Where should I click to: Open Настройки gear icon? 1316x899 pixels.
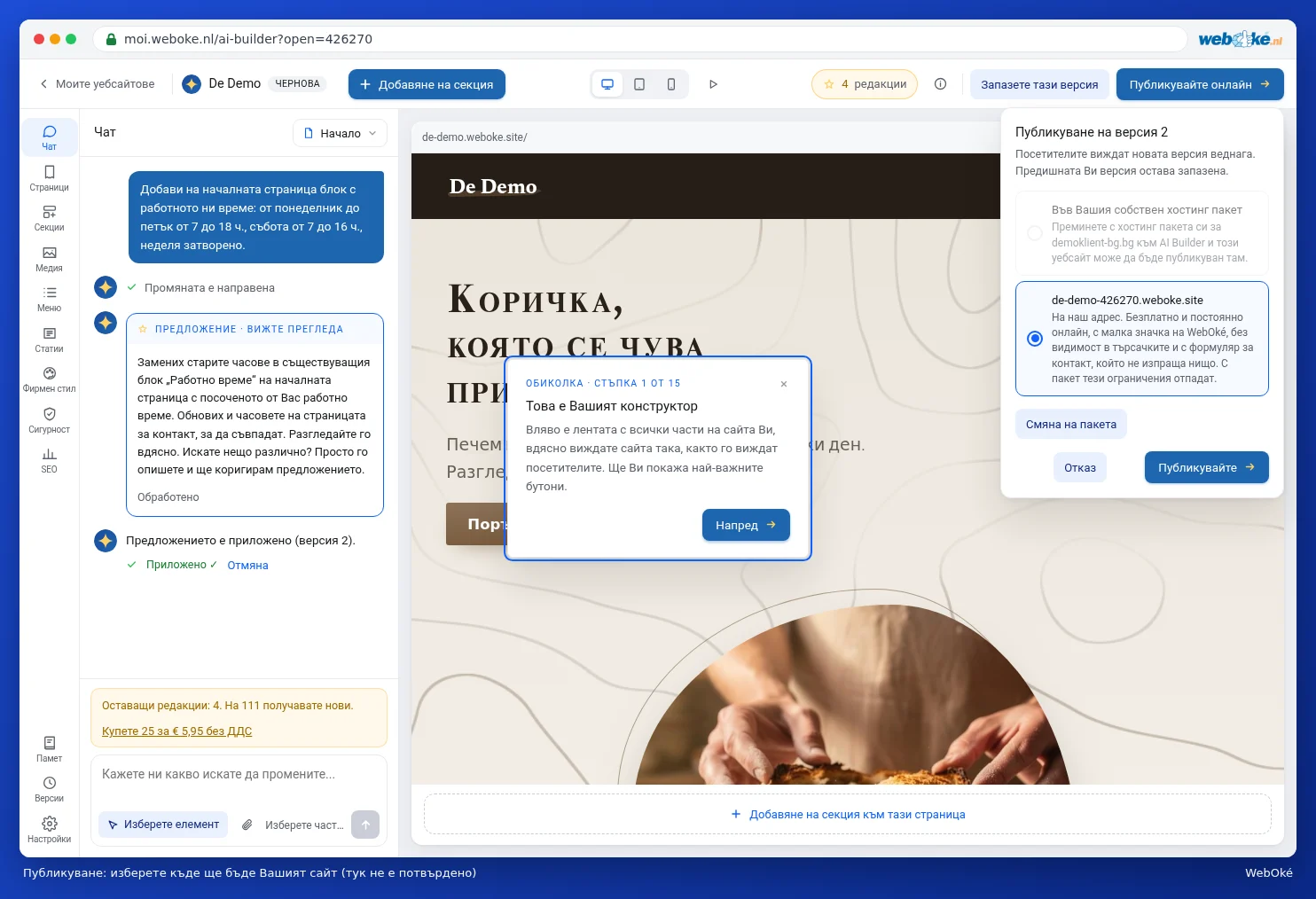49,830
